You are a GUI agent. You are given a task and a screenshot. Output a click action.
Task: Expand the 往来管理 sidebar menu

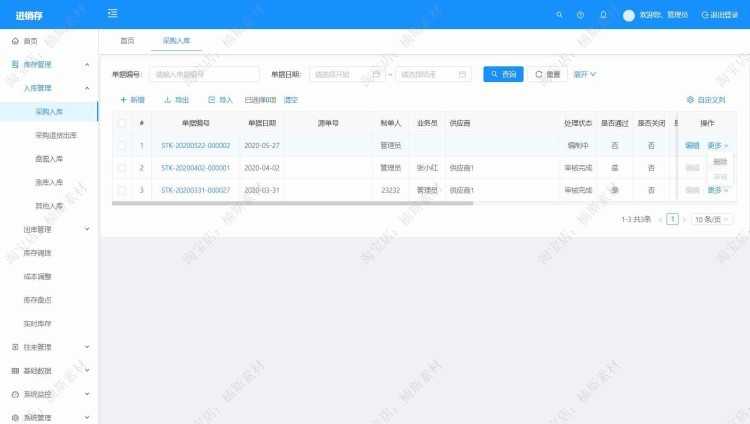(x=49, y=347)
